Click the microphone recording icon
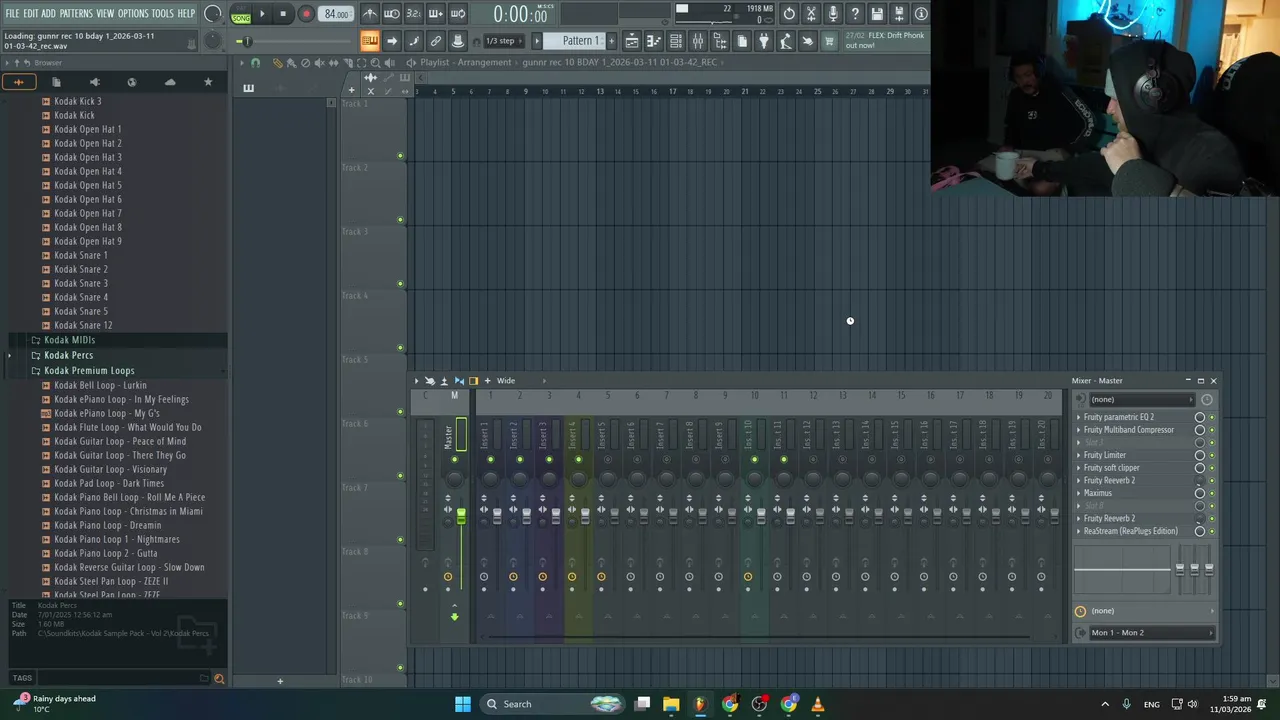 pyautogui.click(x=833, y=14)
